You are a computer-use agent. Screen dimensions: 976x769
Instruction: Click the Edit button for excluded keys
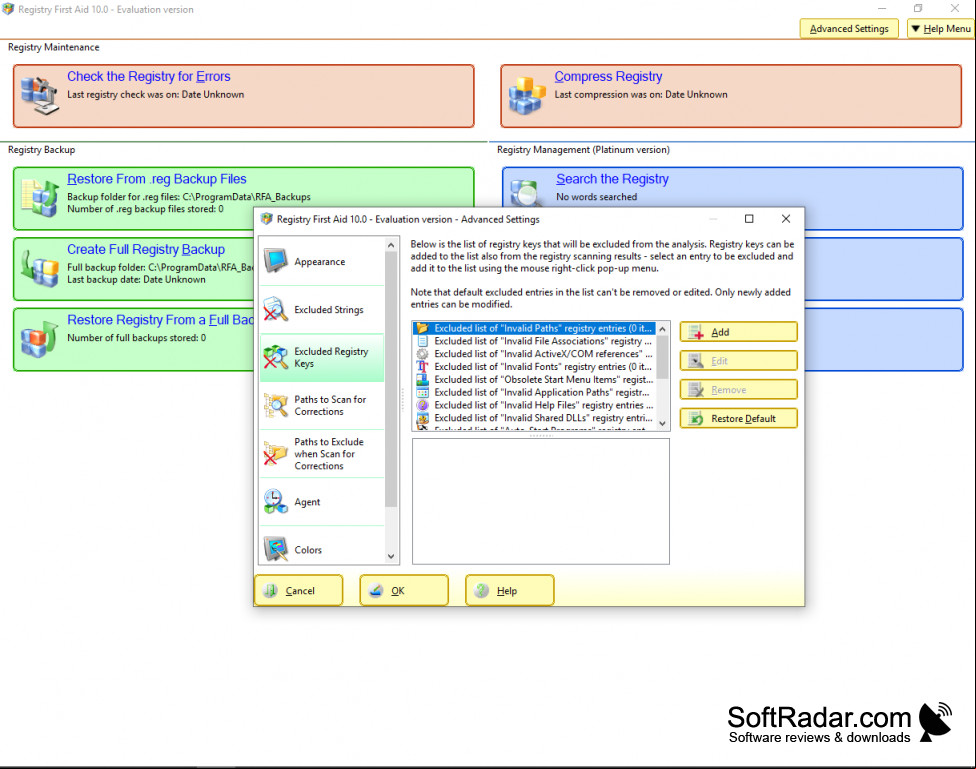tap(738, 361)
